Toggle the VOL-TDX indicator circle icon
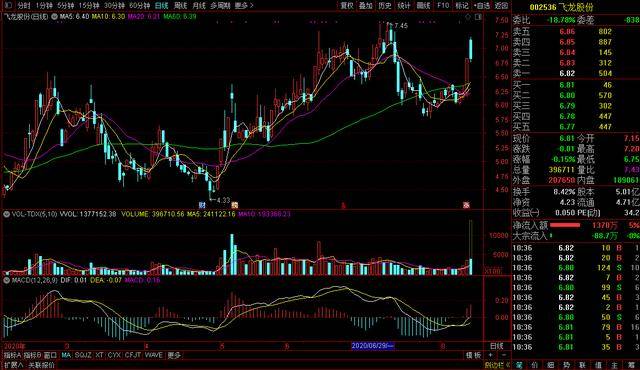 click(x=7, y=214)
